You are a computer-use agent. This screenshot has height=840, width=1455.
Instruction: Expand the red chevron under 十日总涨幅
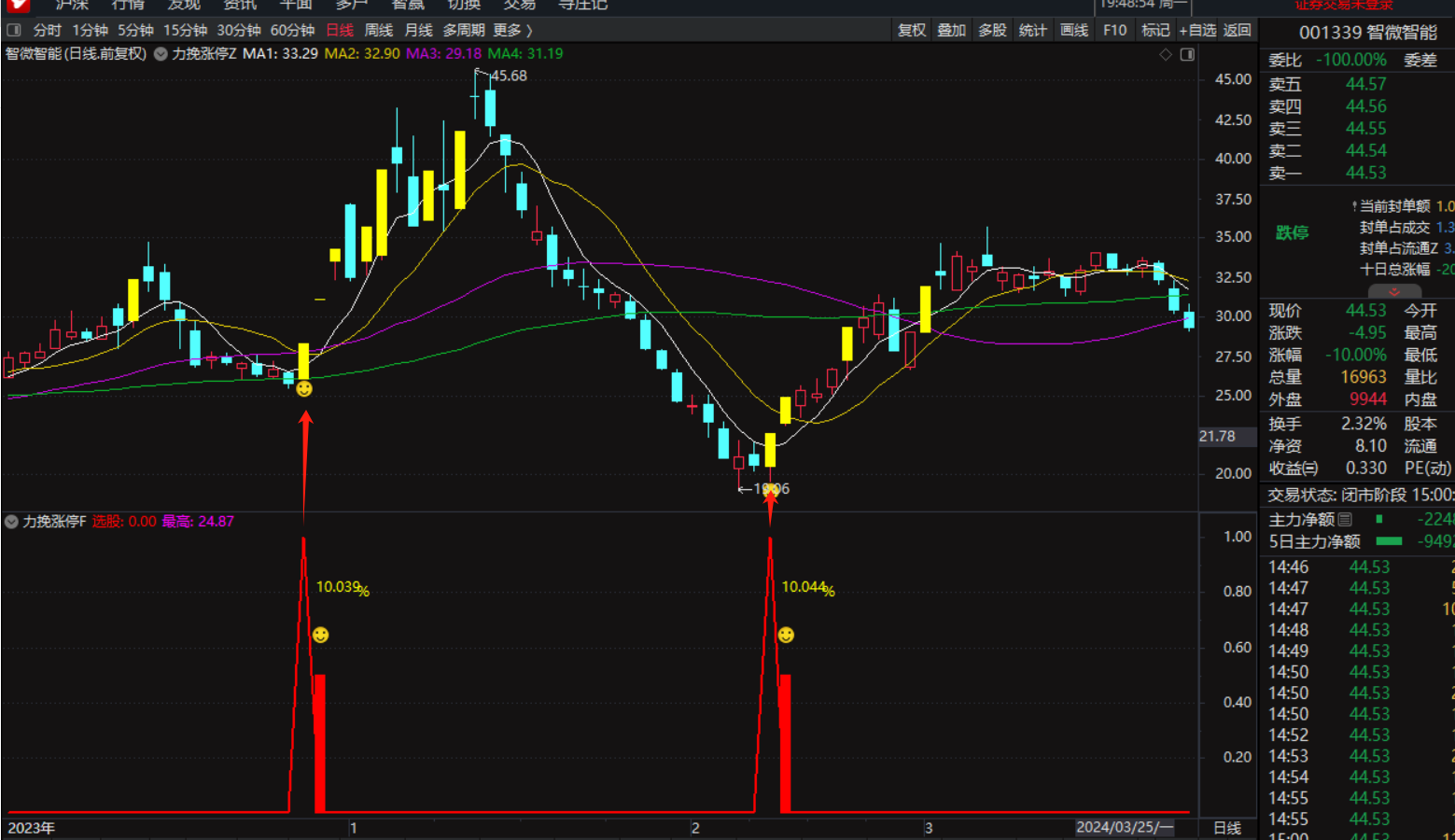pos(1393,292)
